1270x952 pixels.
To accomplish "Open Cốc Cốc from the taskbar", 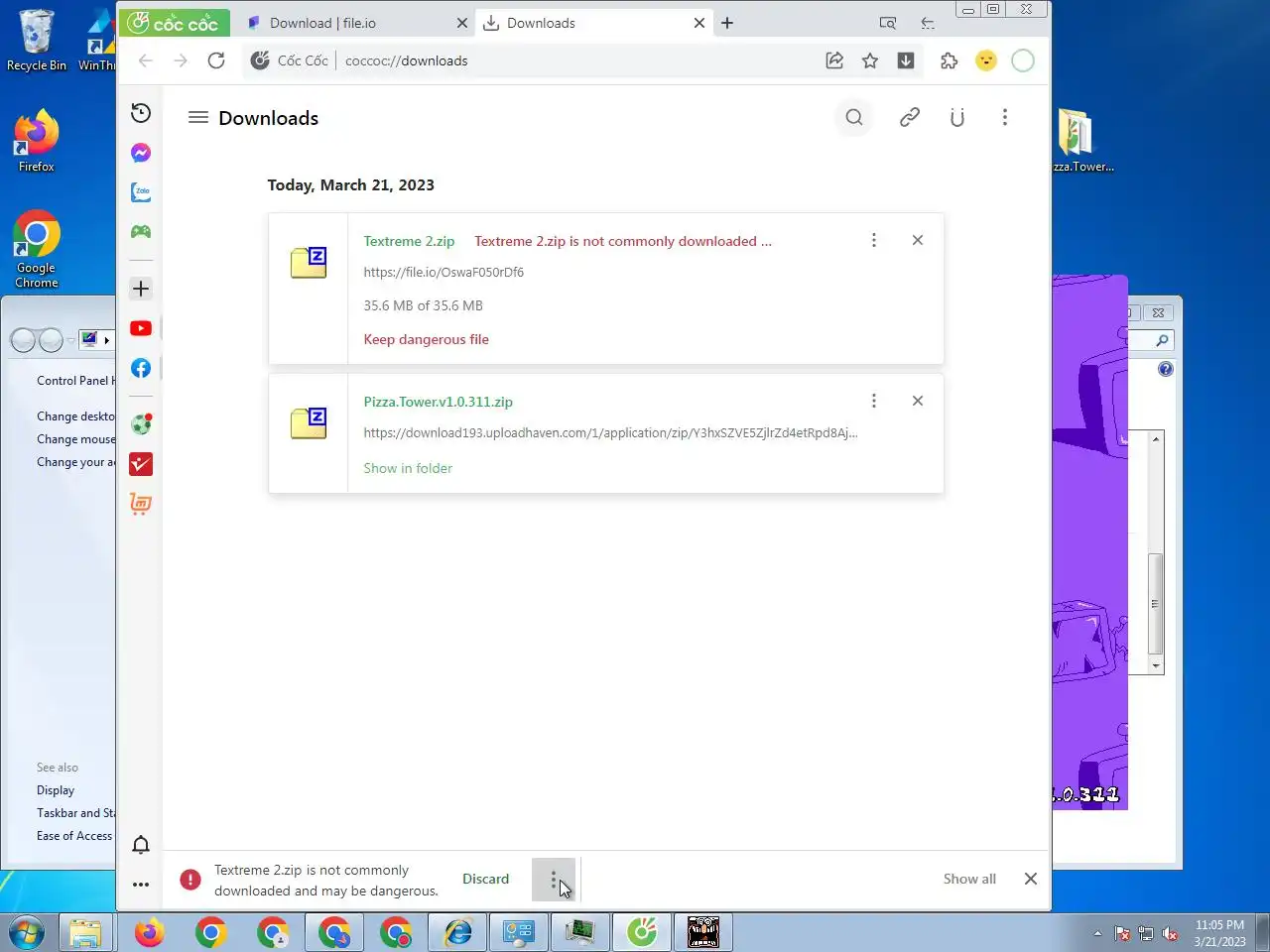I will click(x=642, y=932).
